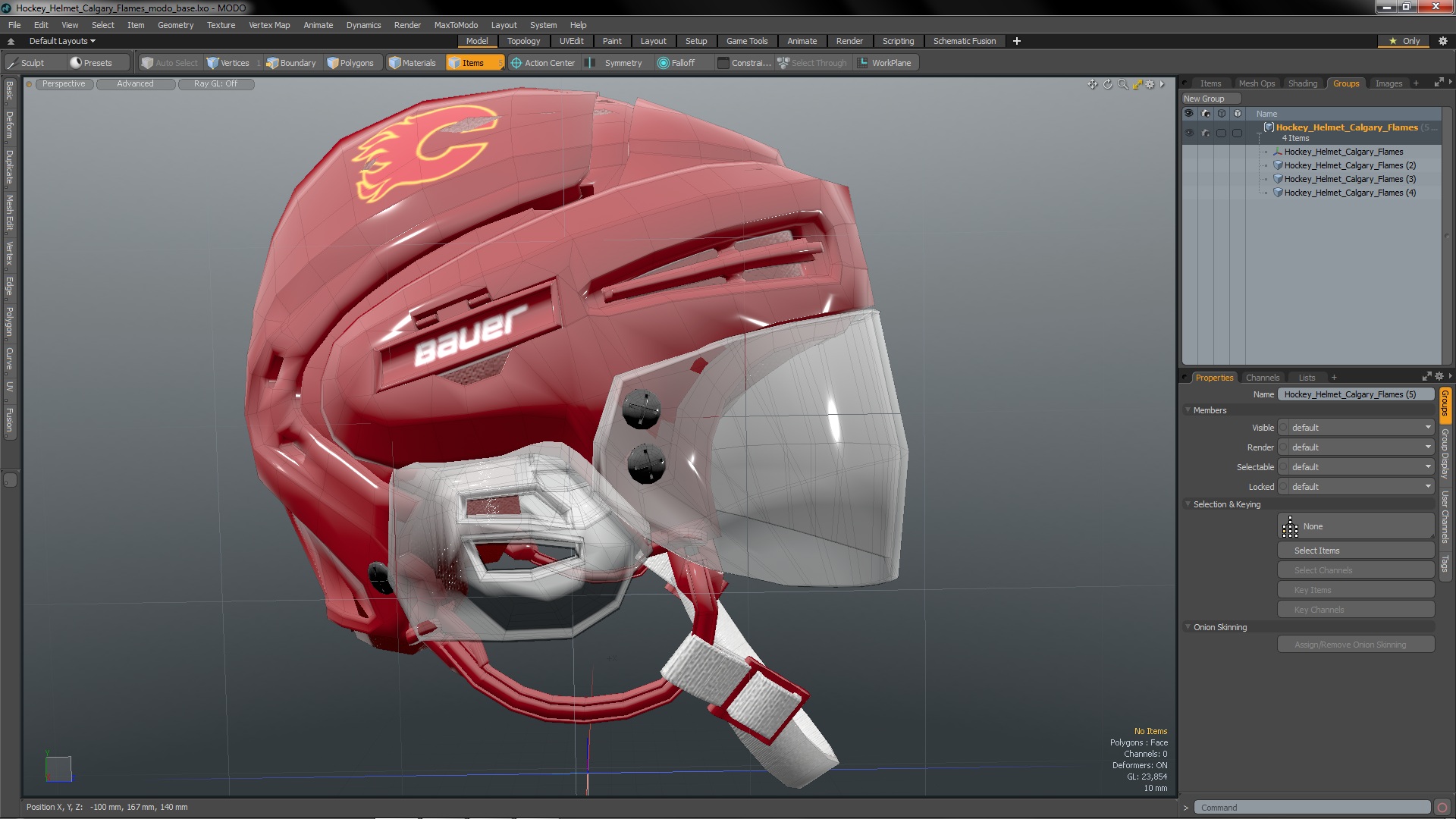Select Hockey_Helmet_Calgary_Flames (4) item
Image resolution: width=1456 pixels, height=819 pixels.
[x=1350, y=193]
